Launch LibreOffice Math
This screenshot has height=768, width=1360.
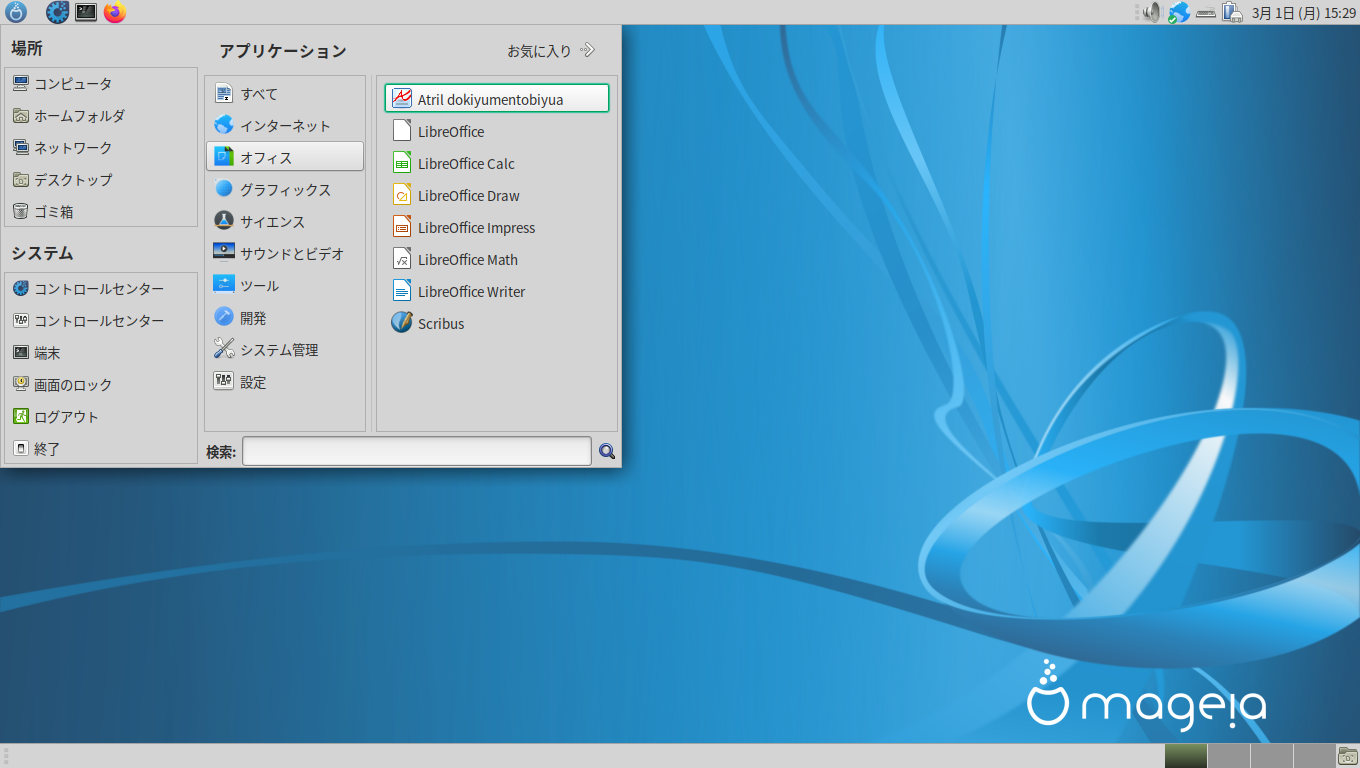(x=496, y=260)
